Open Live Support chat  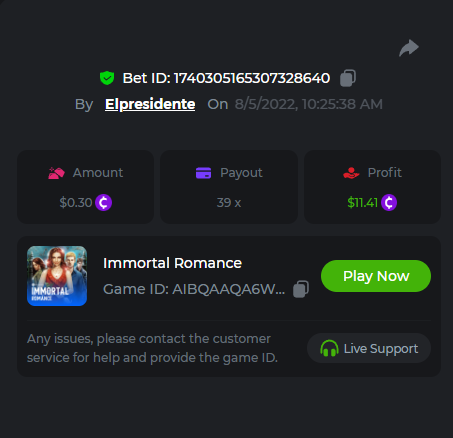coord(369,348)
